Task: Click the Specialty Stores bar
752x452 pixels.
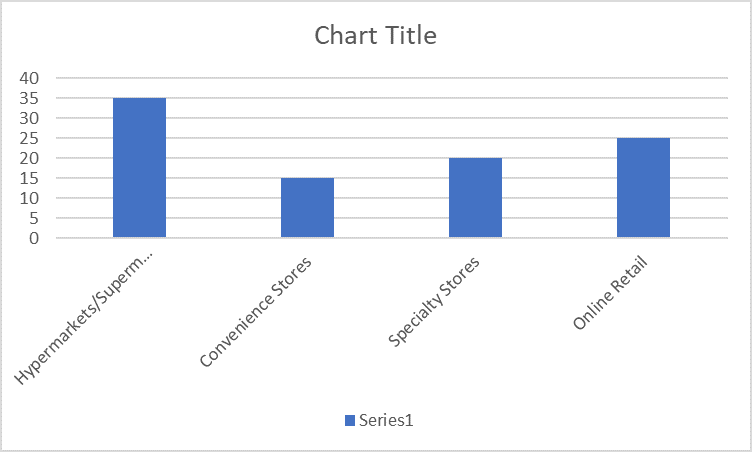Action: [475, 198]
